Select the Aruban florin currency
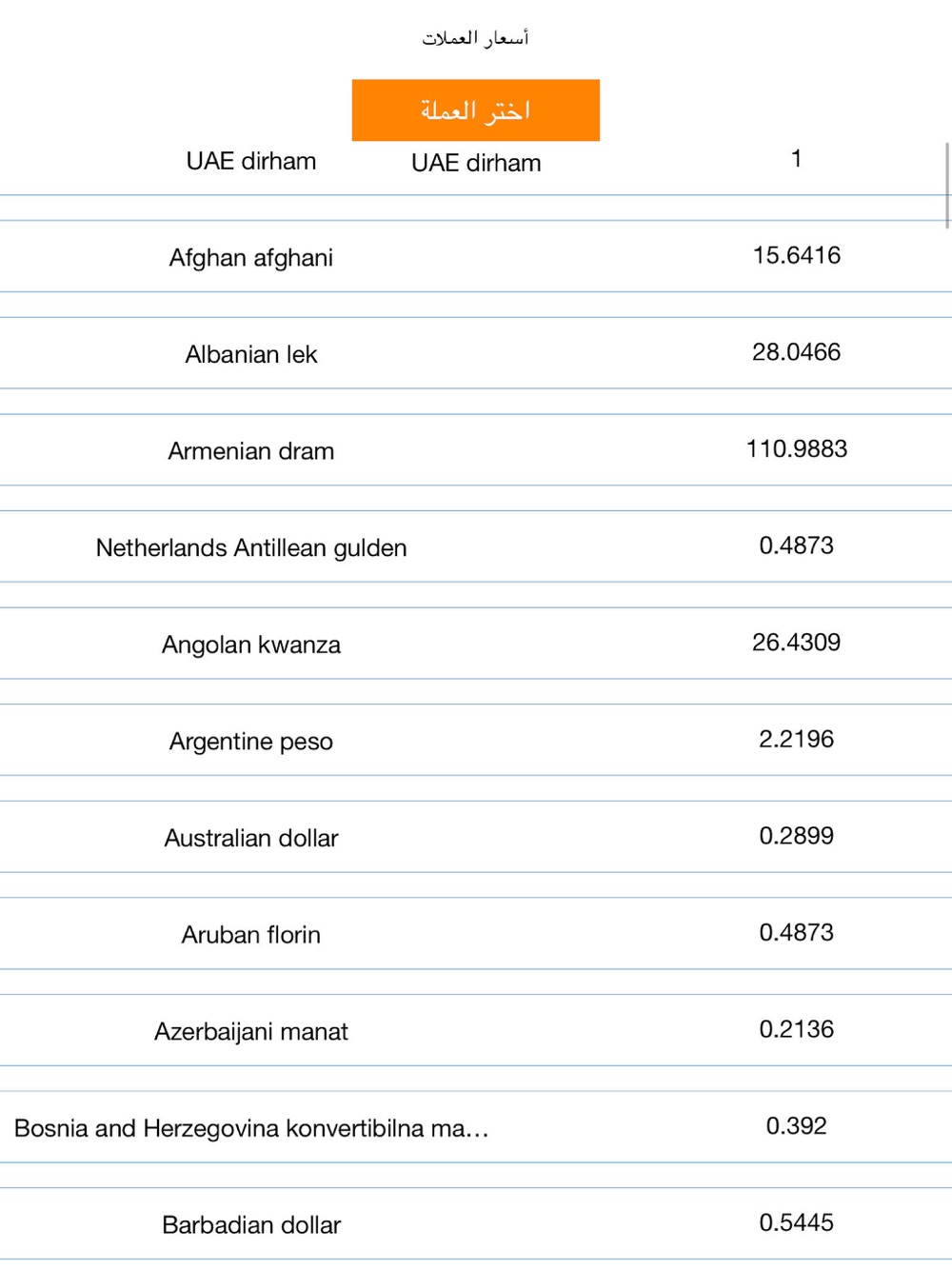 point(251,934)
